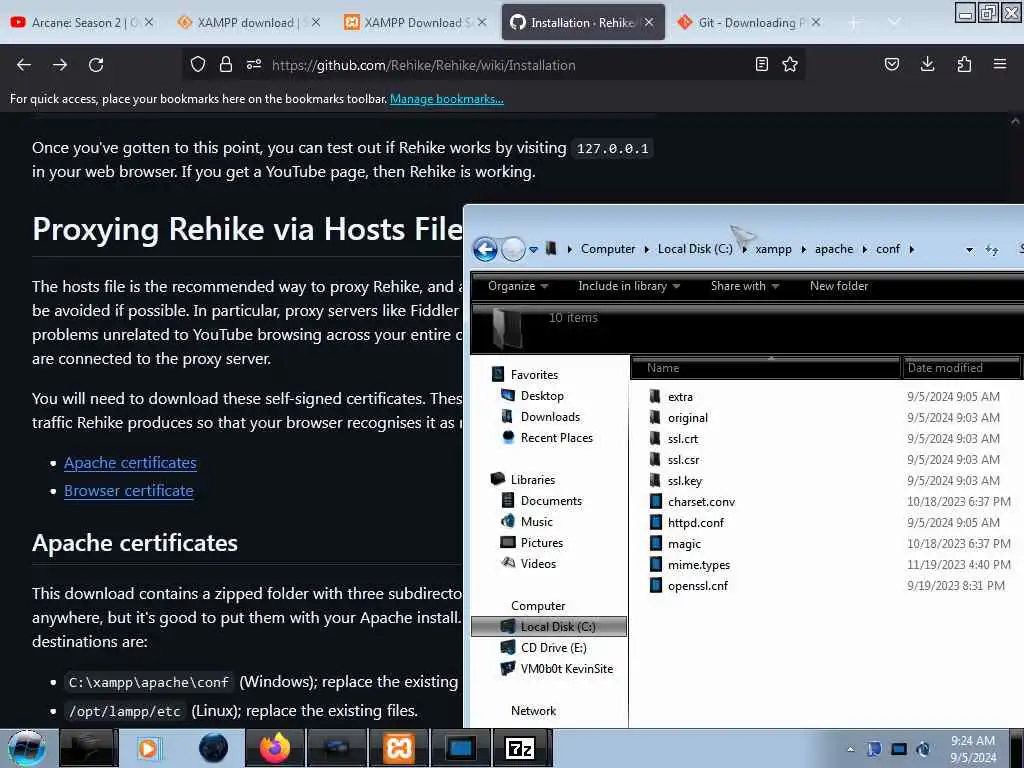
Task: Open Firefox downloads panel
Action: coord(927,64)
